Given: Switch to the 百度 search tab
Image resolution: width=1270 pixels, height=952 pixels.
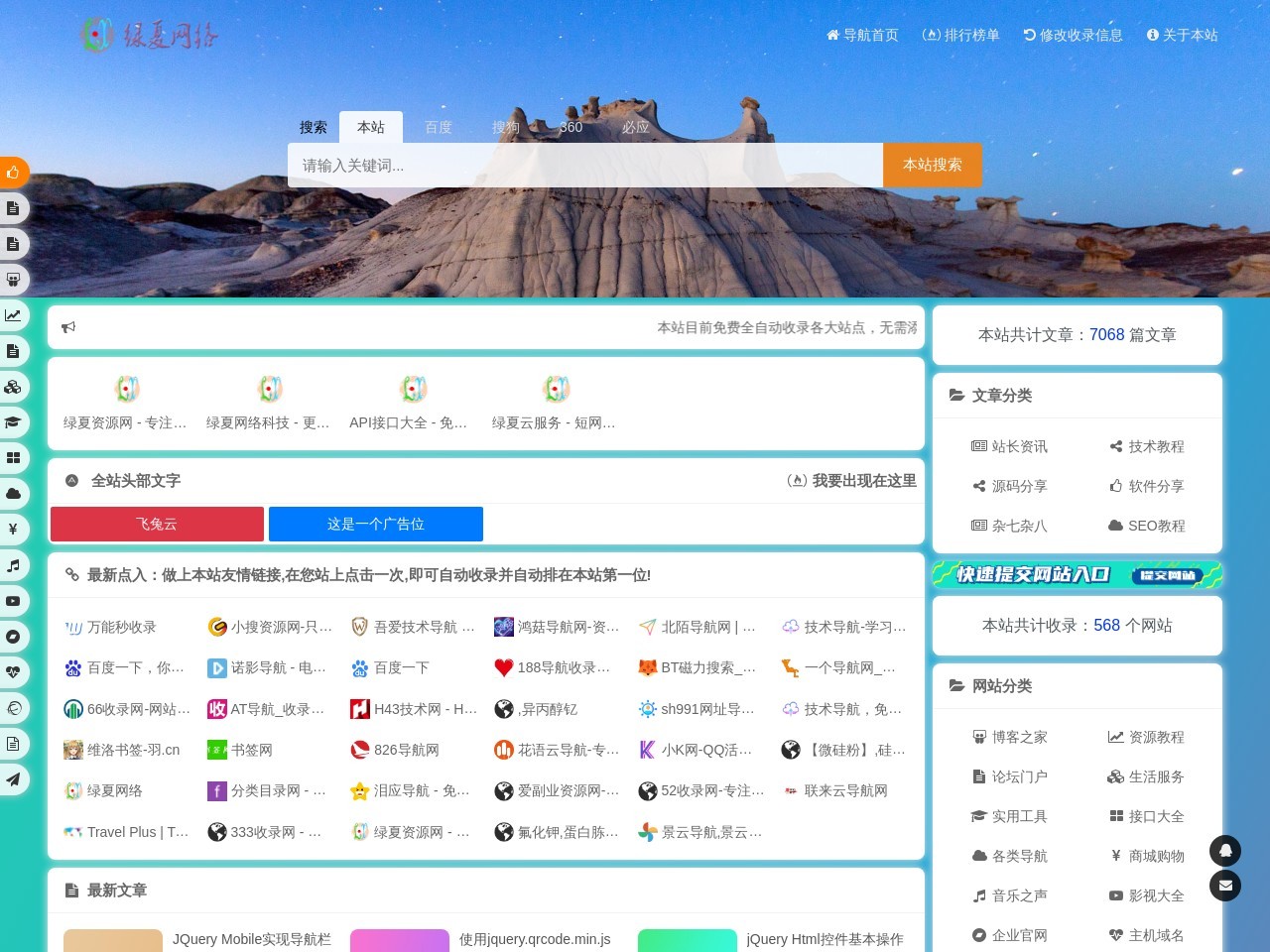Looking at the screenshot, I should click(438, 127).
